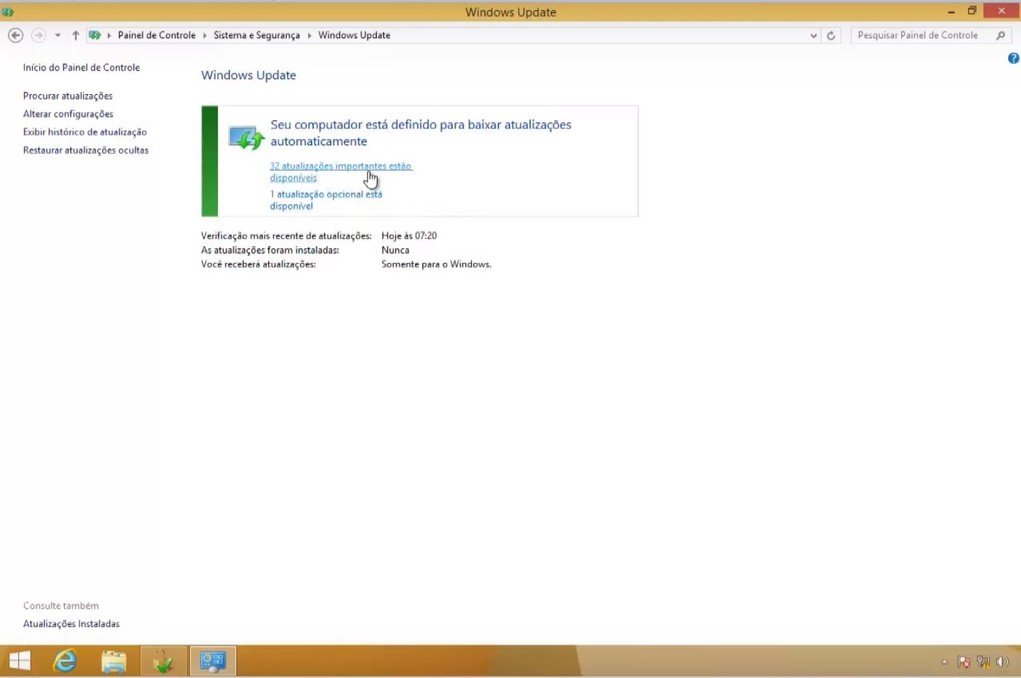The height and width of the screenshot is (678, 1021).
Task: Open File Explorer from taskbar
Action: click(x=114, y=661)
